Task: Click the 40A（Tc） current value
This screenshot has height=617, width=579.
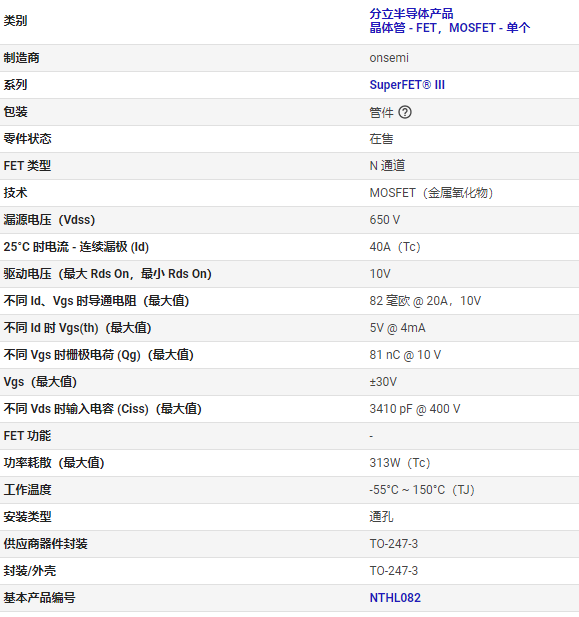Action: point(395,247)
